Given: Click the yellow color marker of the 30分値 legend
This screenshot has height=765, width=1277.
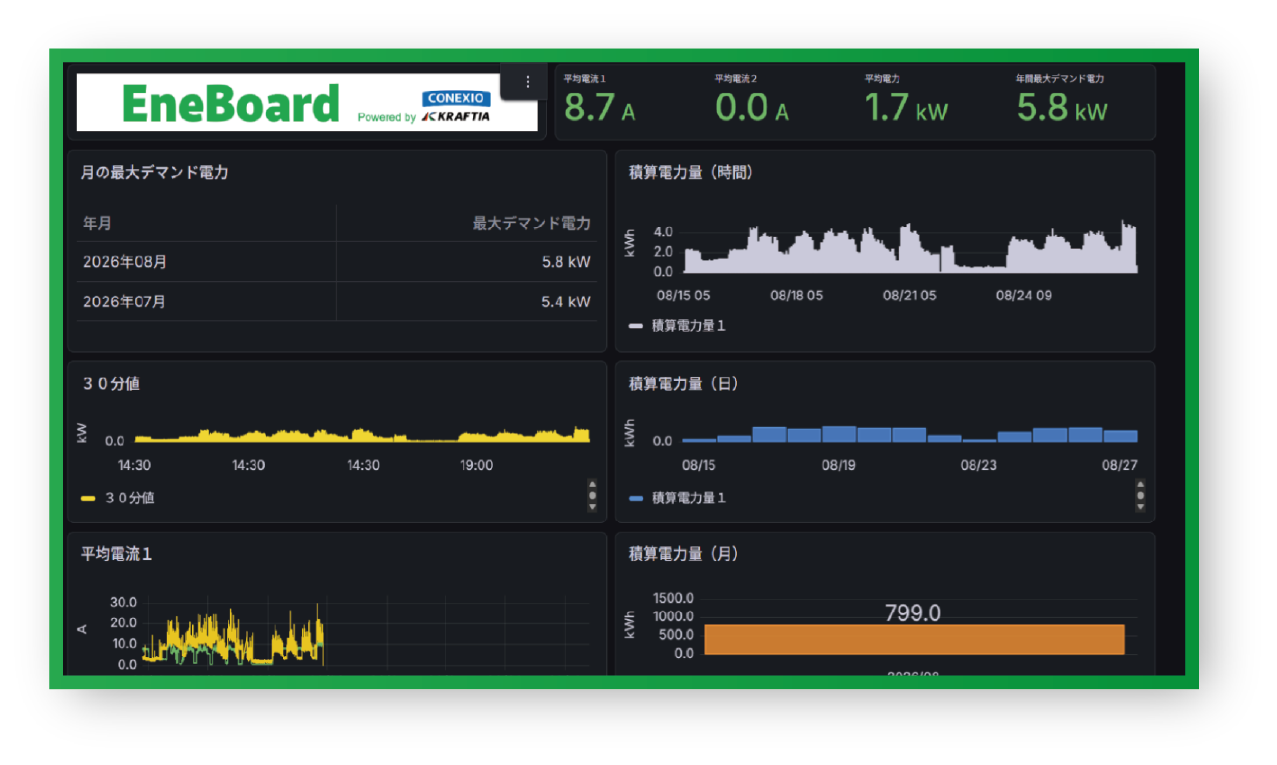Looking at the screenshot, I should click(88, 498).
